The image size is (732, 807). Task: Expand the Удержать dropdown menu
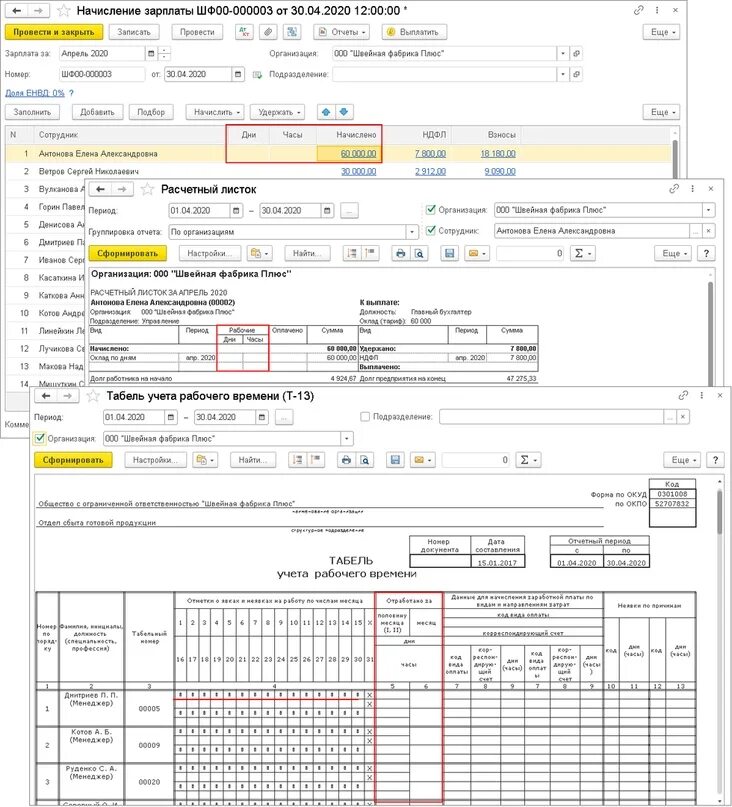tap(277, 112)
